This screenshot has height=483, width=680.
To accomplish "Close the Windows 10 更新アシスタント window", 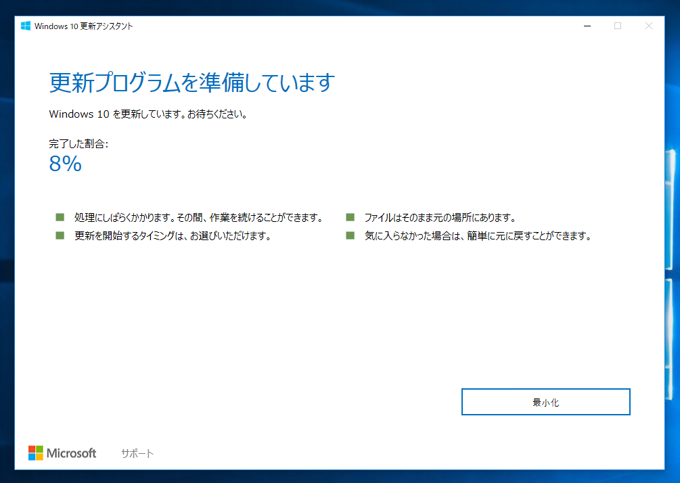I will pos(649,26).
